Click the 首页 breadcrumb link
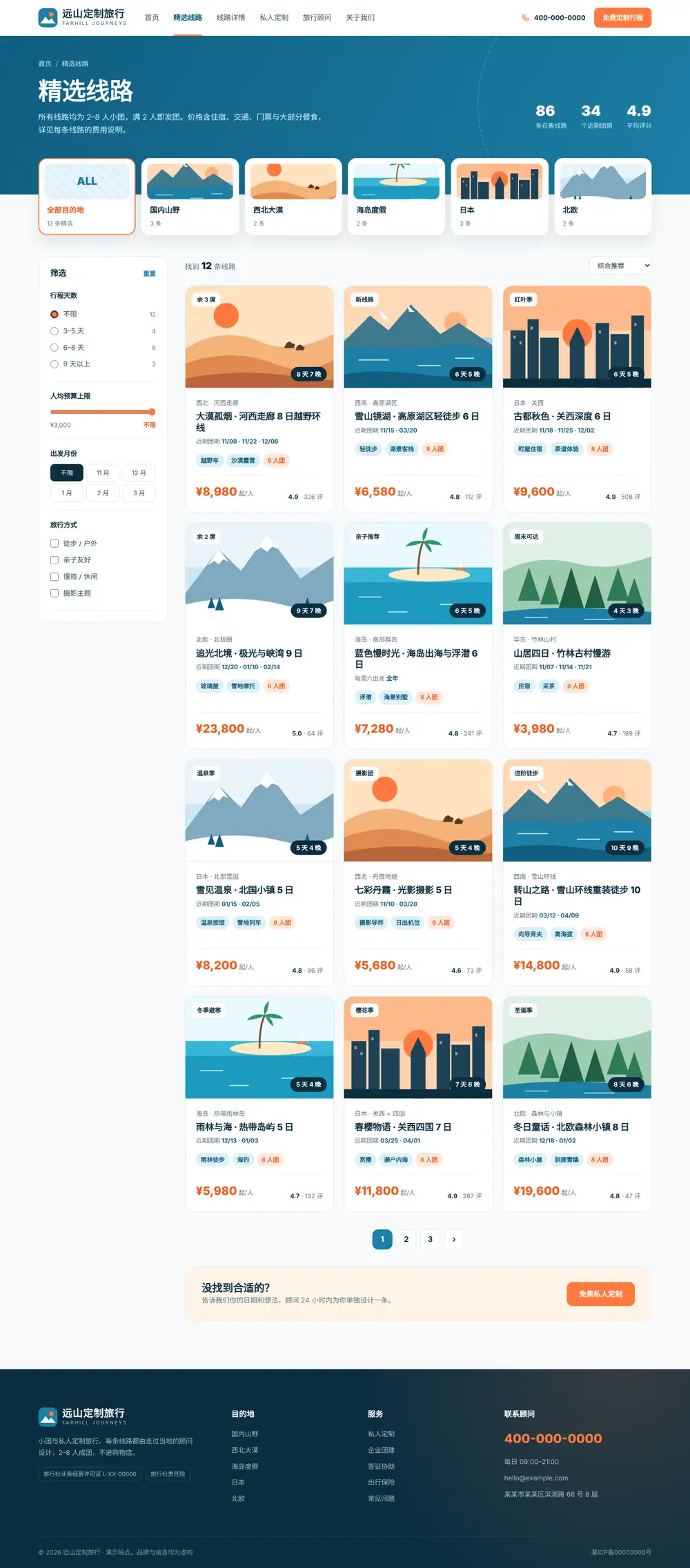The image size is (690, 1568). 45,63
